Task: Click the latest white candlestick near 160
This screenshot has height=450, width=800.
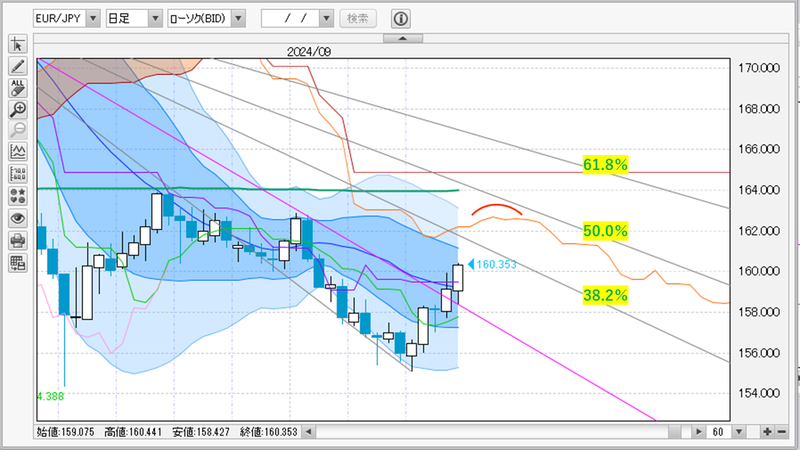Action: click(458, 278)
